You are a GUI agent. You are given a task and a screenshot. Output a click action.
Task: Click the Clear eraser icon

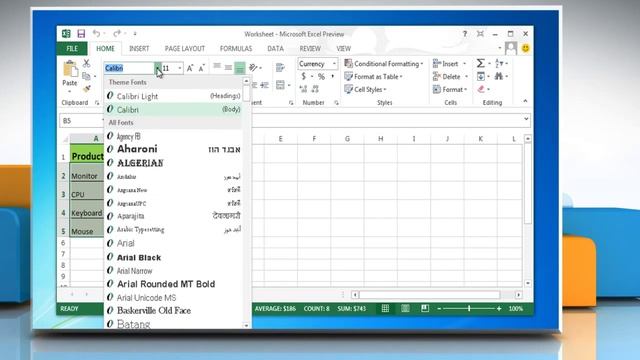481,89
